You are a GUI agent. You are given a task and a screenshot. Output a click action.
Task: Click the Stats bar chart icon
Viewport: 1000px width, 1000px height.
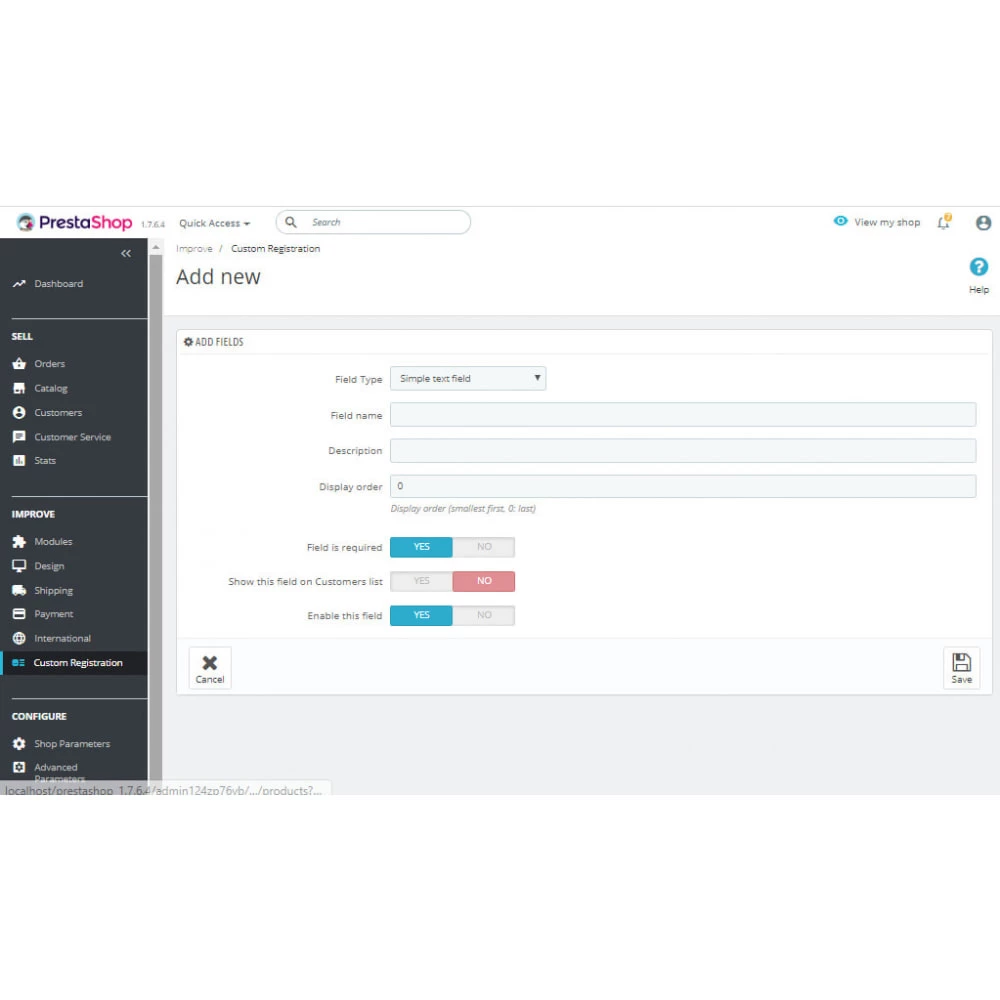click(x=19, y=460)
